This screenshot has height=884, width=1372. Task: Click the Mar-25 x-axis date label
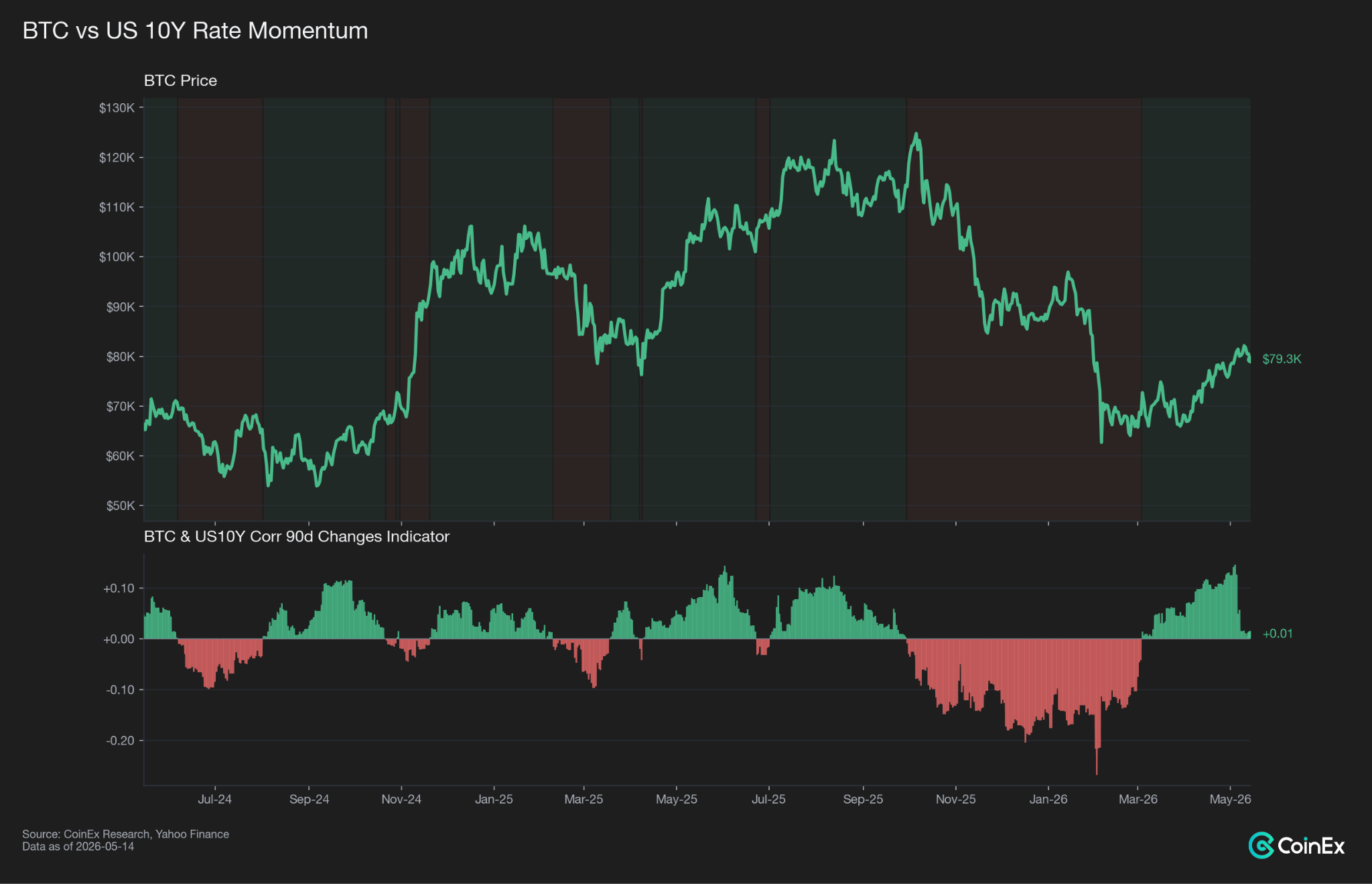point(584,799)
